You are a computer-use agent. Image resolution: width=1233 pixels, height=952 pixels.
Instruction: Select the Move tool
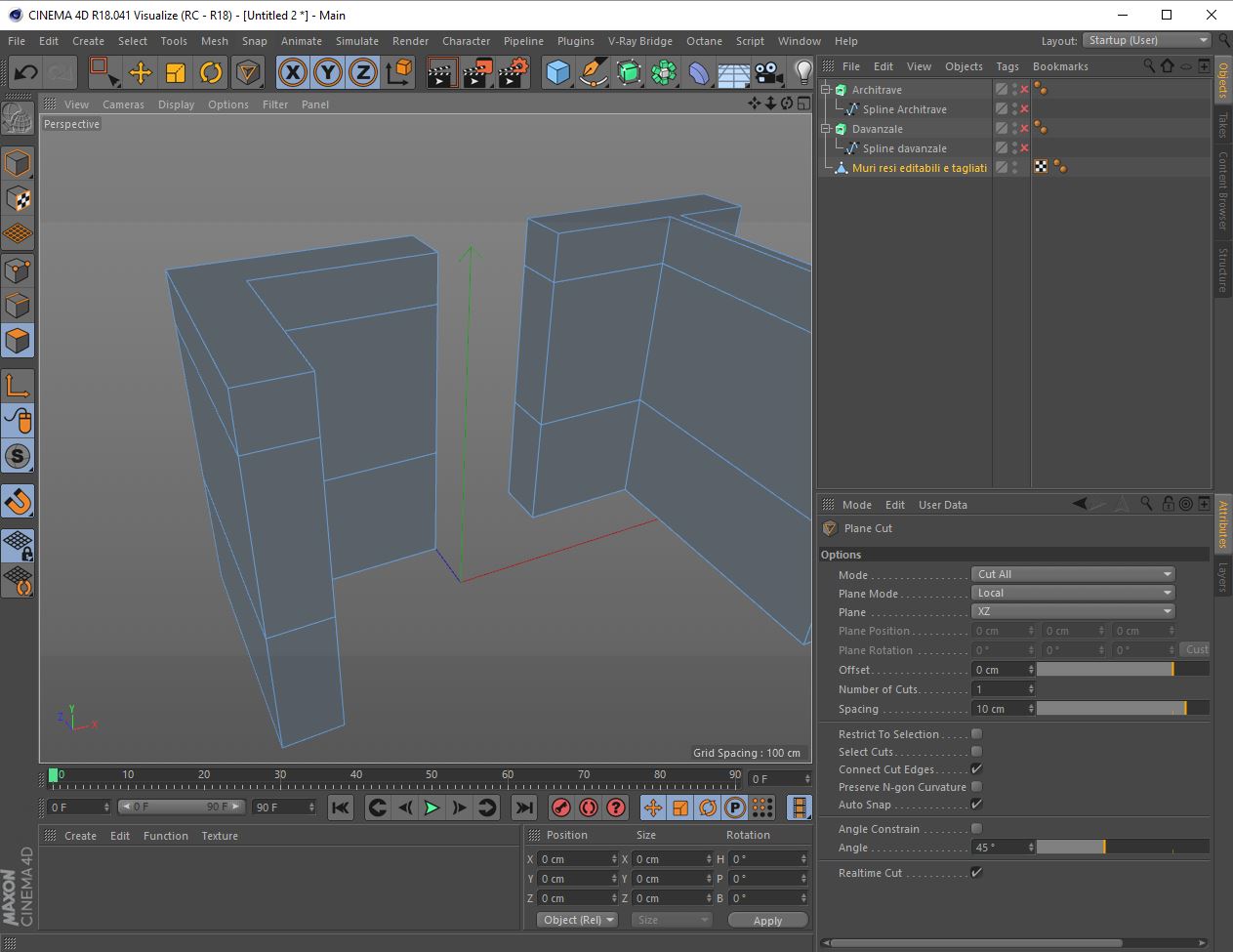tap(140, 72)
